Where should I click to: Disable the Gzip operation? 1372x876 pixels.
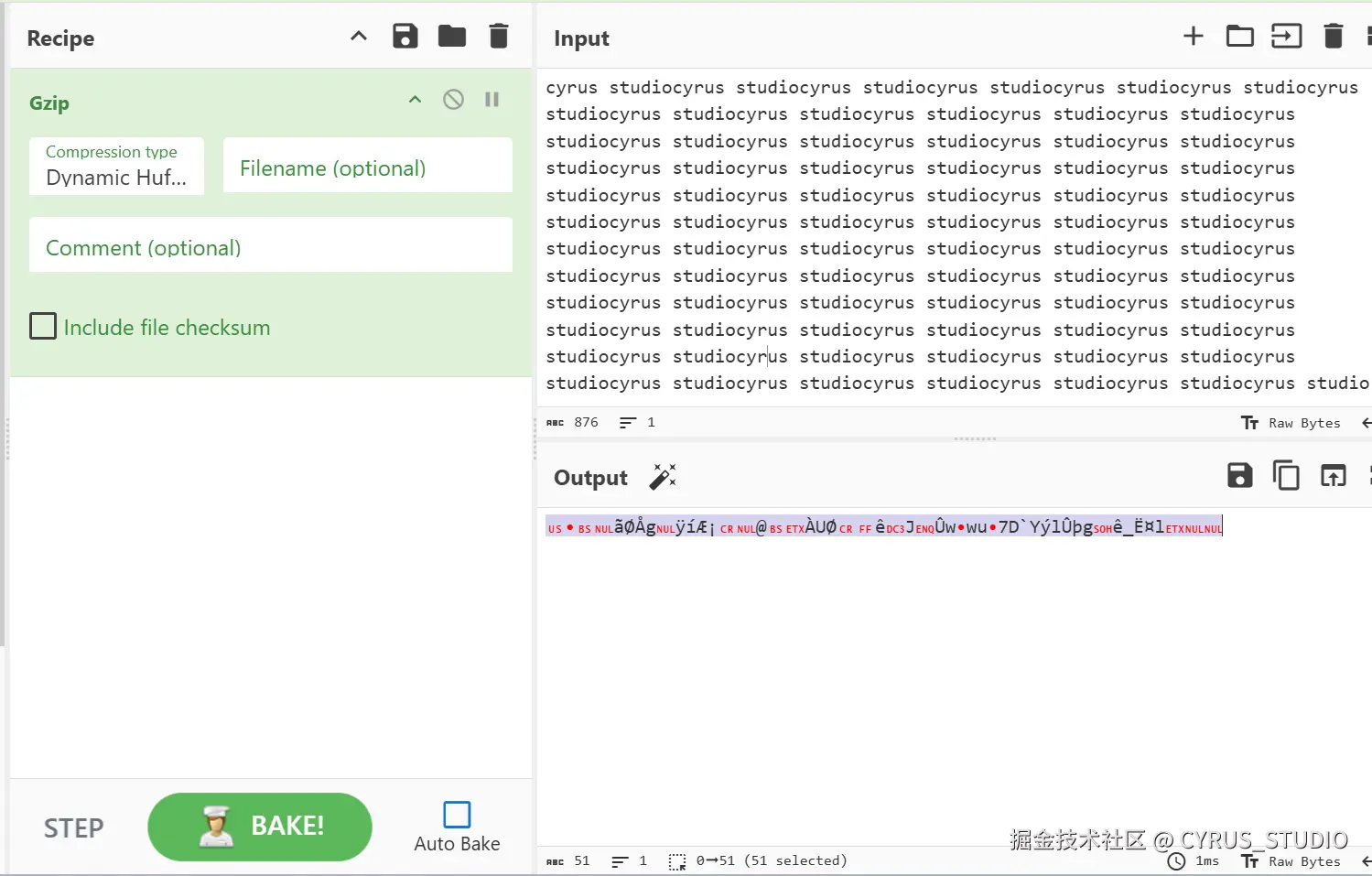point(453,100)
